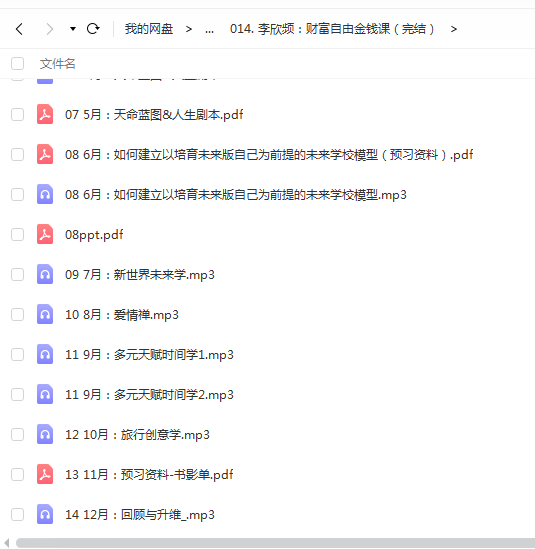Image resolution: width=535 pixels, height=549 pixels.
Task: Click audio icon for 爱情禅.mp3
Action: pyautogui.click(x=45, y=314)
